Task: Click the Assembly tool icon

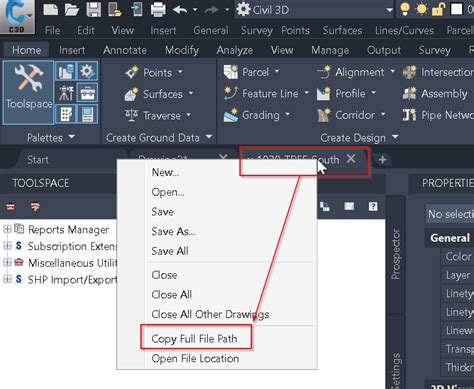Action: [x=410, y=93]
